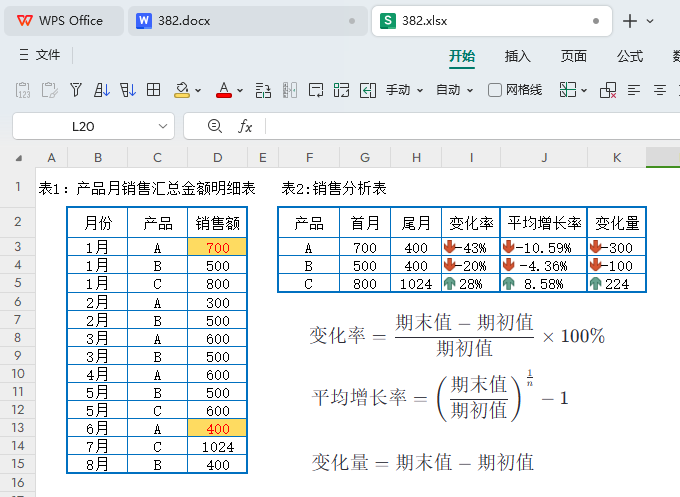Image resolution: width=680 pixels, height=497 pixels.
Task: Select the cell showing 224
Action: click(x=617, y=284)
